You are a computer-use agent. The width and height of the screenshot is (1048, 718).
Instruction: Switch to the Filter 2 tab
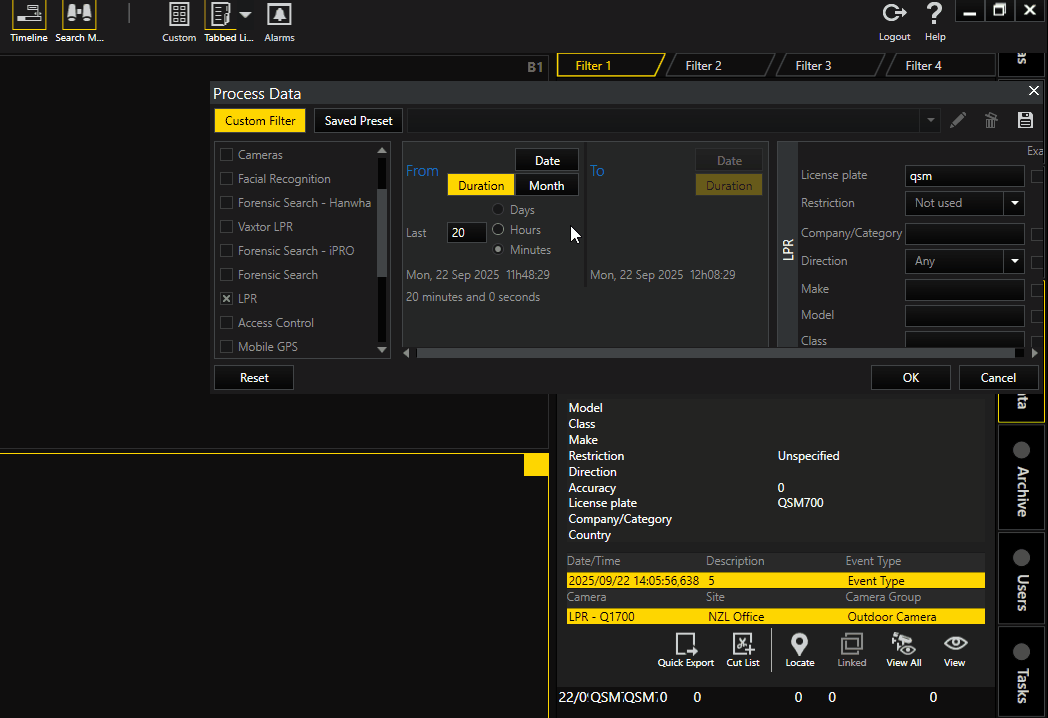703,66
